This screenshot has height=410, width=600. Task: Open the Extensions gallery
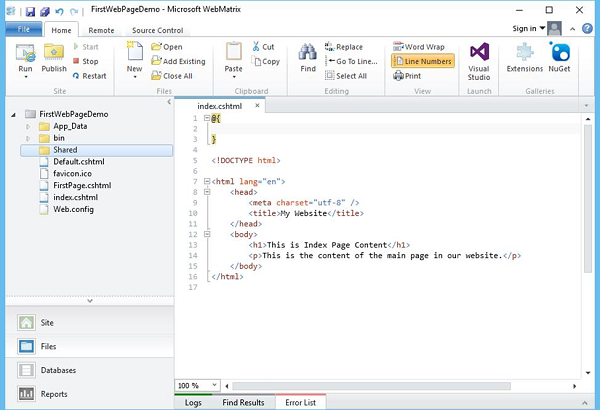click(x=525, y=54)
